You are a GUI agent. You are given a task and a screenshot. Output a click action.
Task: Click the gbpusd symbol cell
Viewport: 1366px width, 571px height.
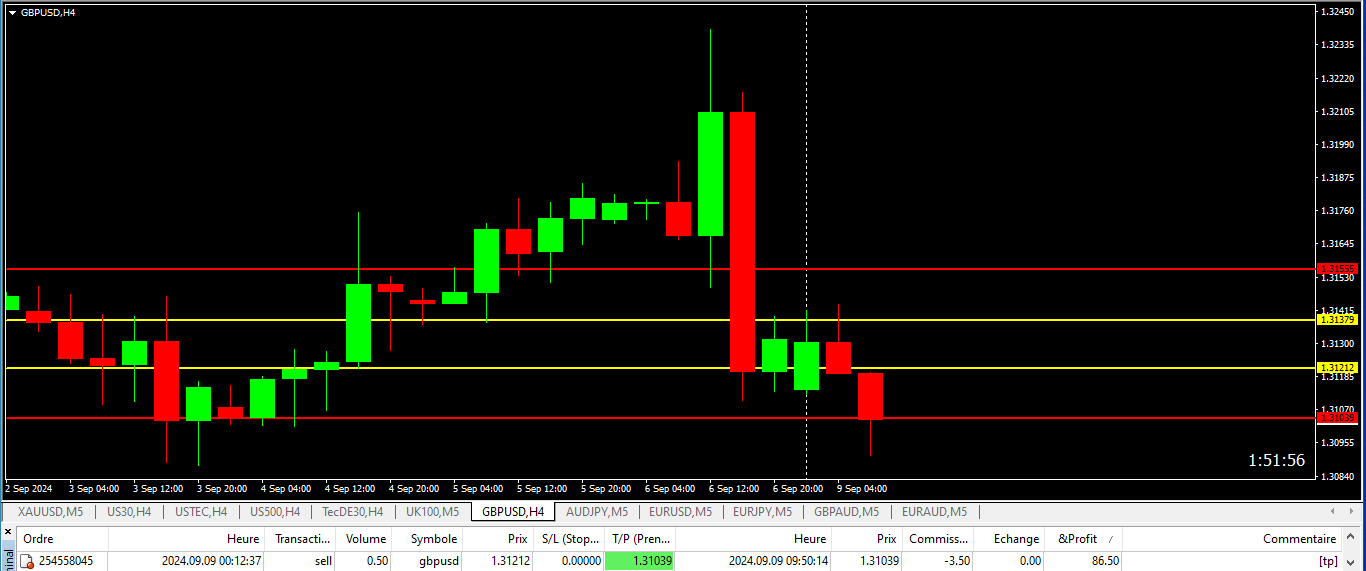tap(440, 562)
